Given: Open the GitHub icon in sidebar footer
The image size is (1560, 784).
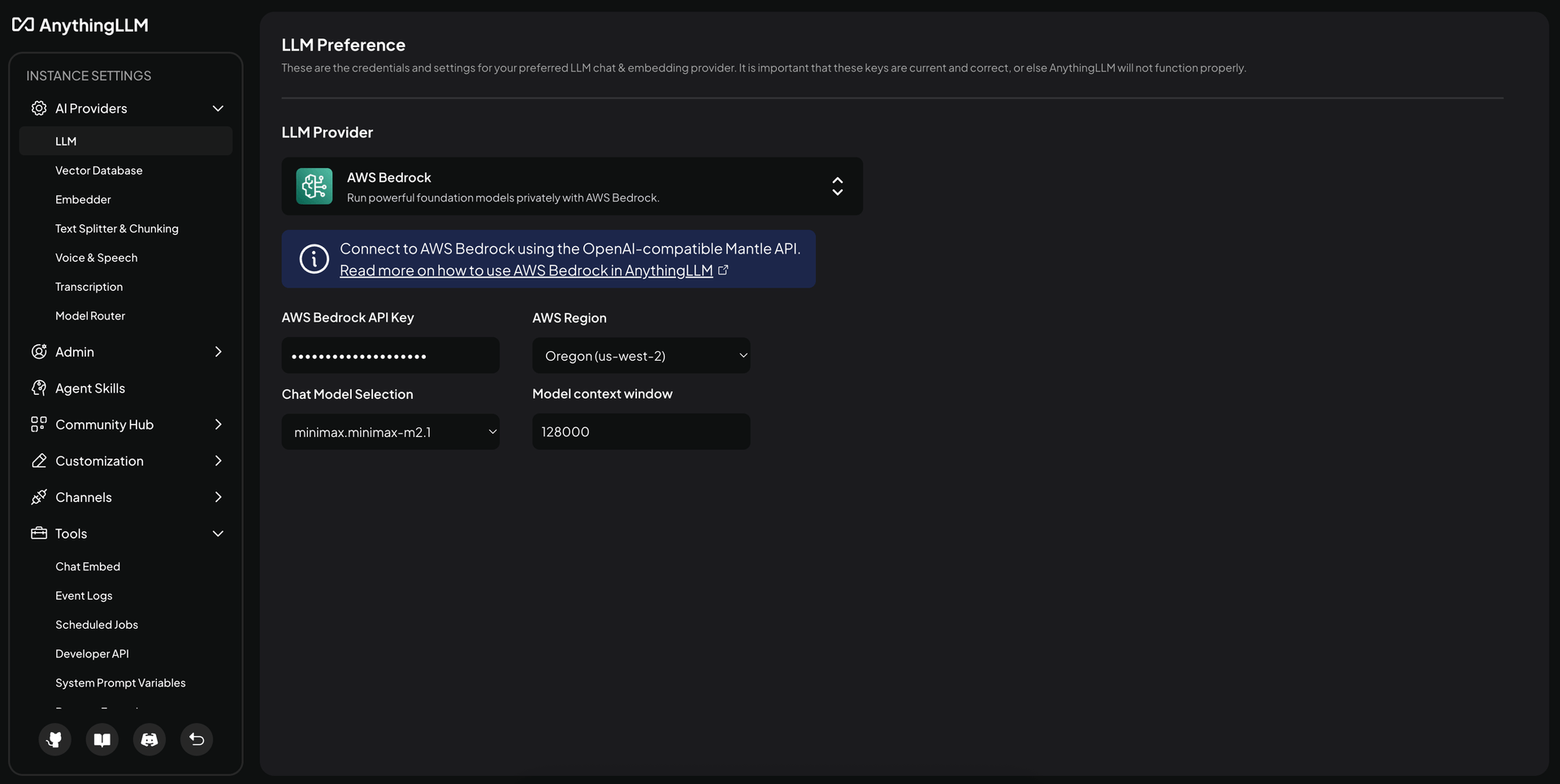Looking at the screenshot, I should (x=55, y=739).
